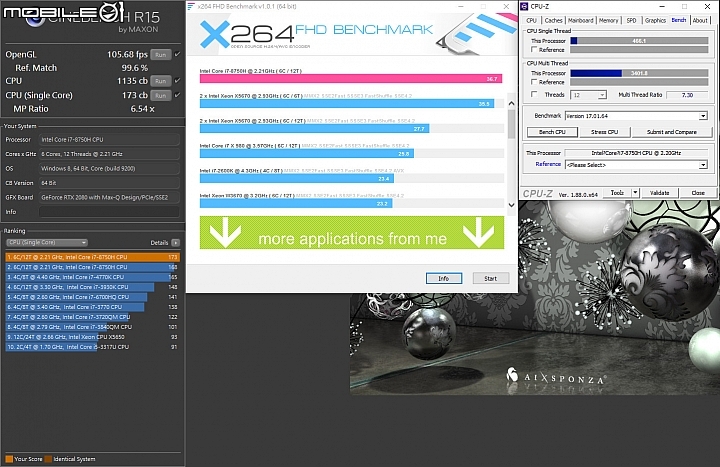Click the x264 FHD Benchmark title bar icon

point(191,6)
